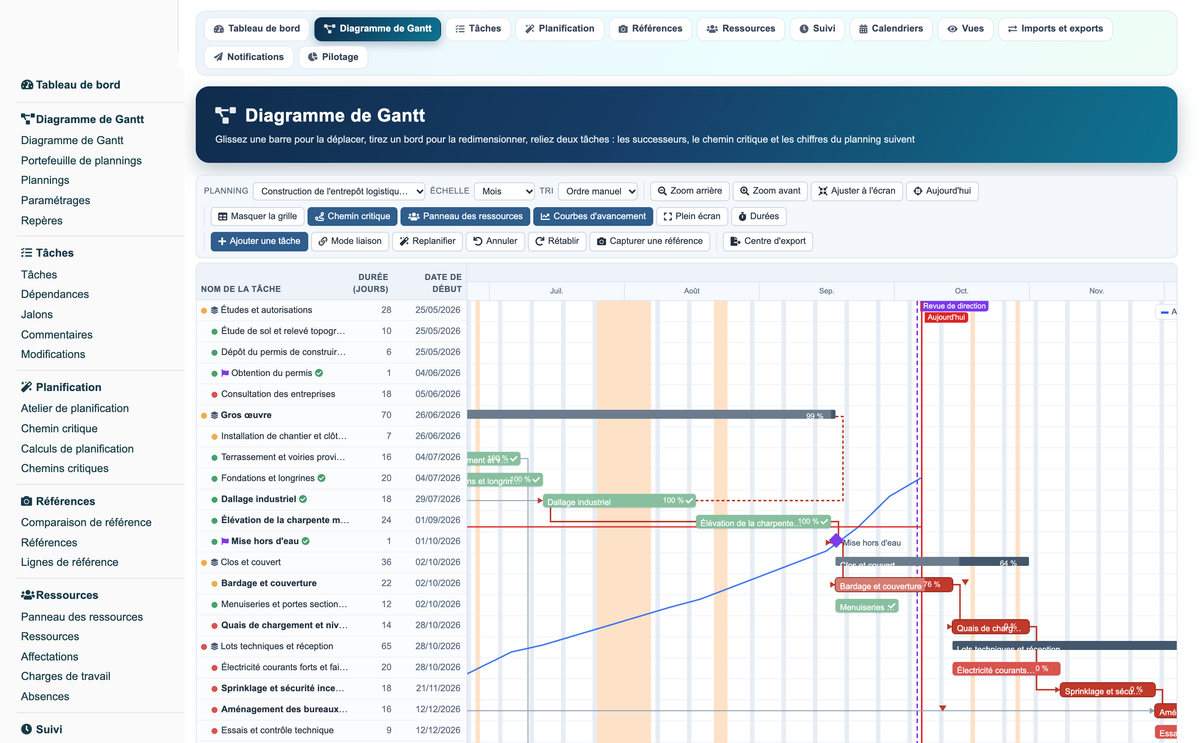Open the Pilotage tab
1200x743 pixels.
333,57
